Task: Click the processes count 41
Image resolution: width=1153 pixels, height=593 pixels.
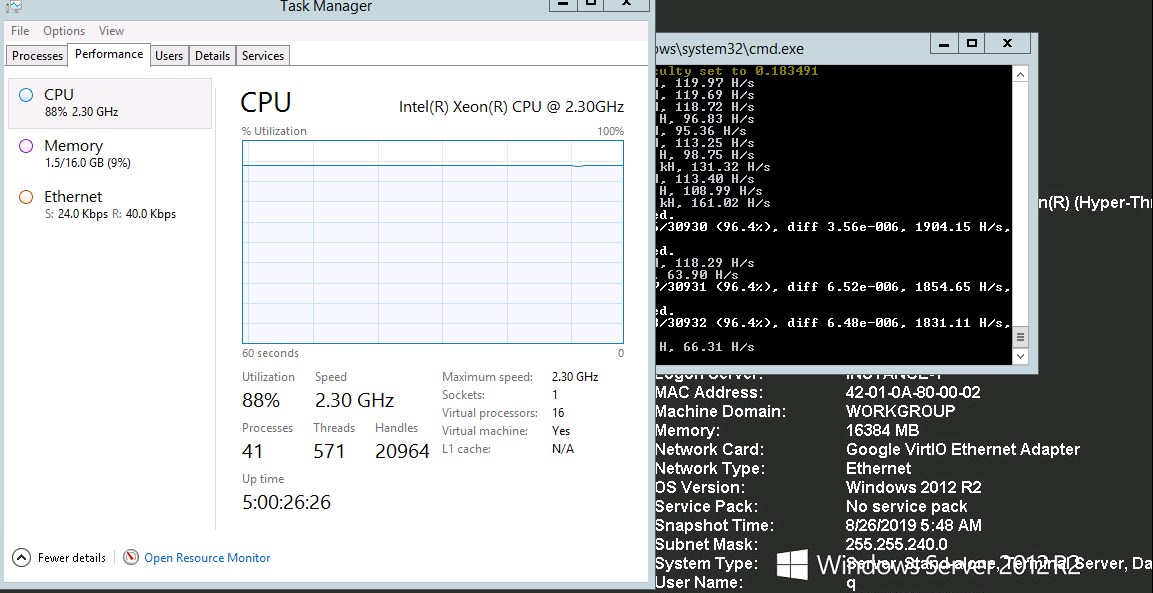Action: [x=252, y=451]
